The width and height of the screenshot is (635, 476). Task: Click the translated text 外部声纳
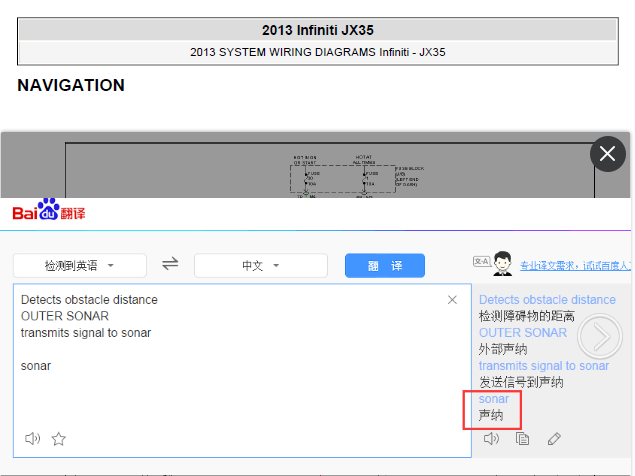503,349
